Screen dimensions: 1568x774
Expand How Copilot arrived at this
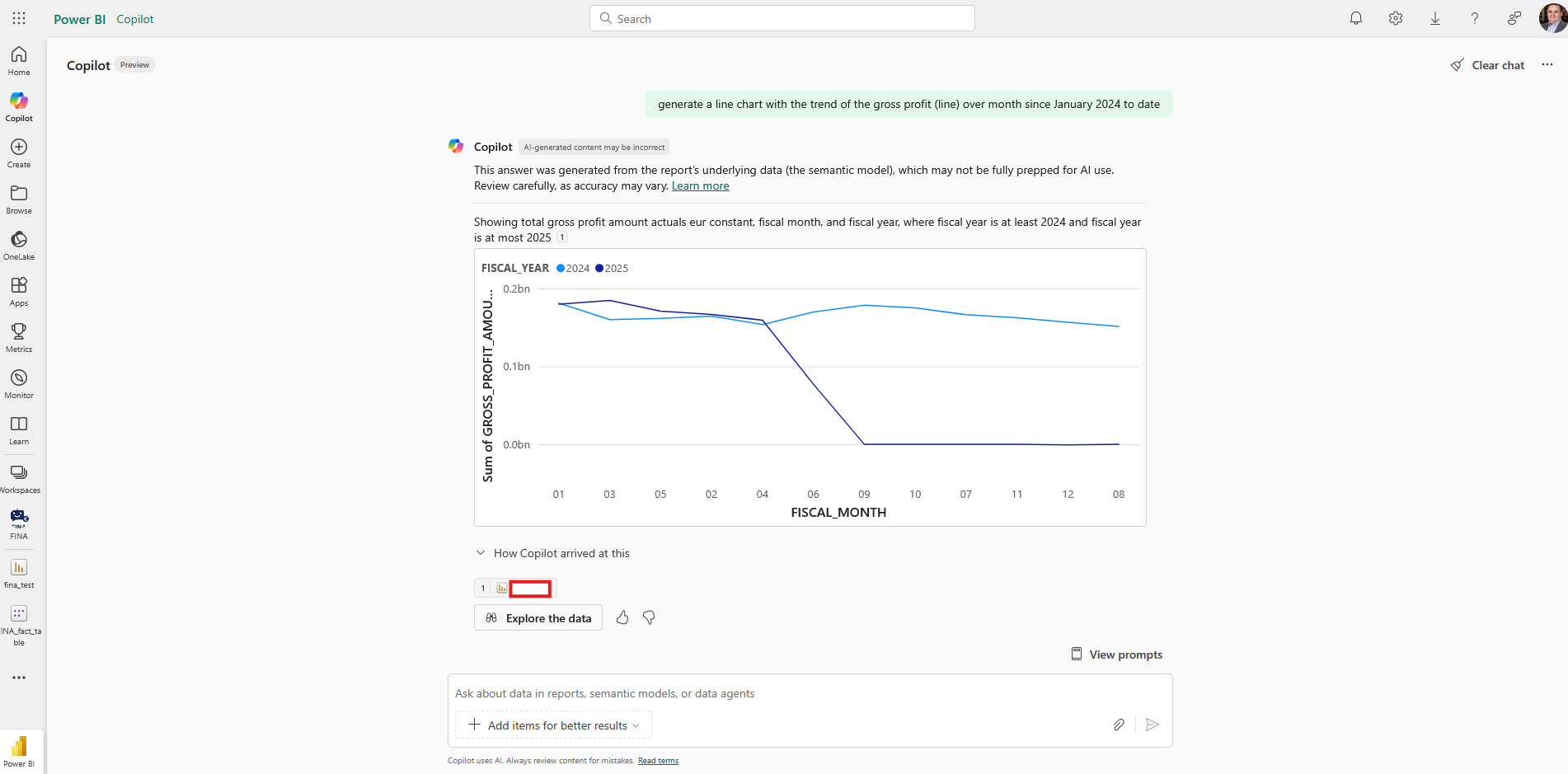[x=552, y=553]
